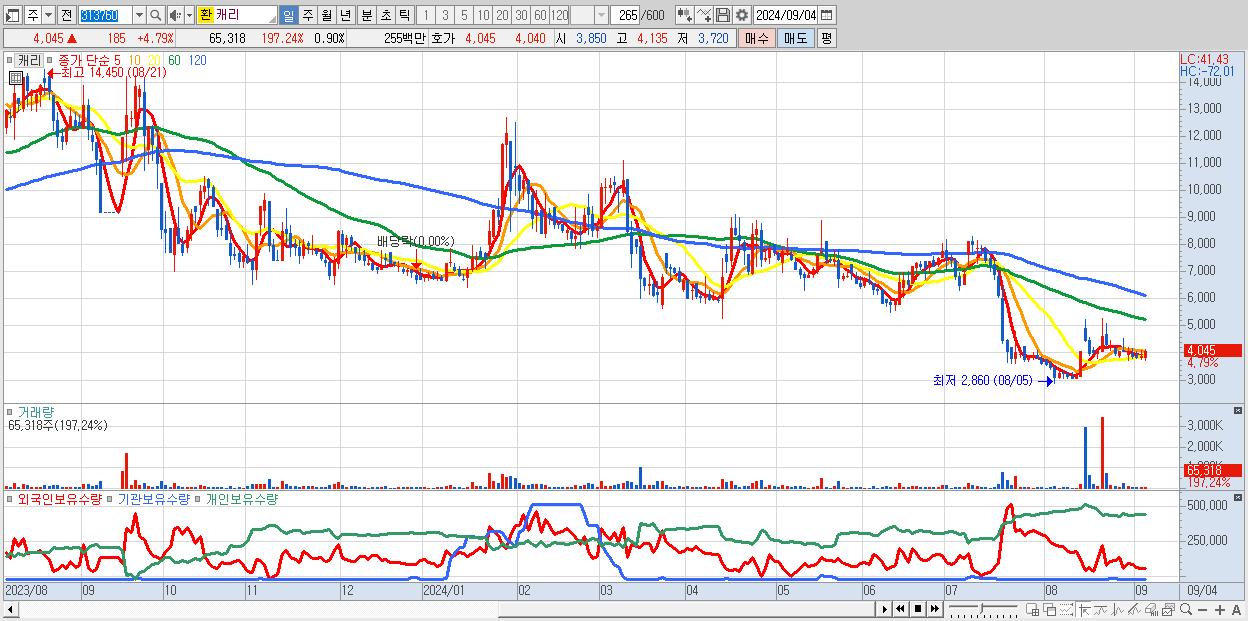
Task: Click the date field 2024/09/04
Action: point(785,16)
